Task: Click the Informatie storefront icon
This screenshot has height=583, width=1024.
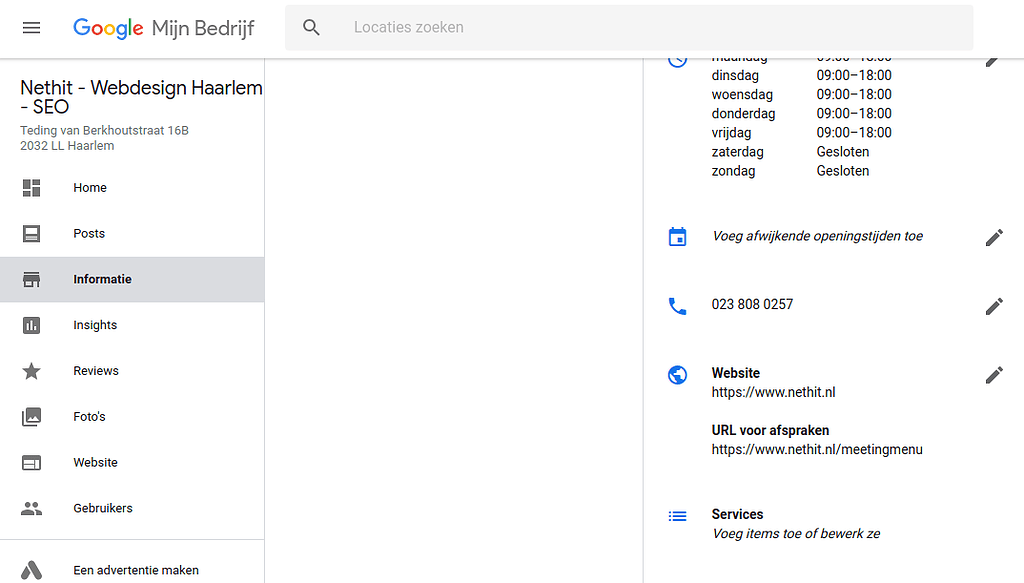Action: point(31,279)
